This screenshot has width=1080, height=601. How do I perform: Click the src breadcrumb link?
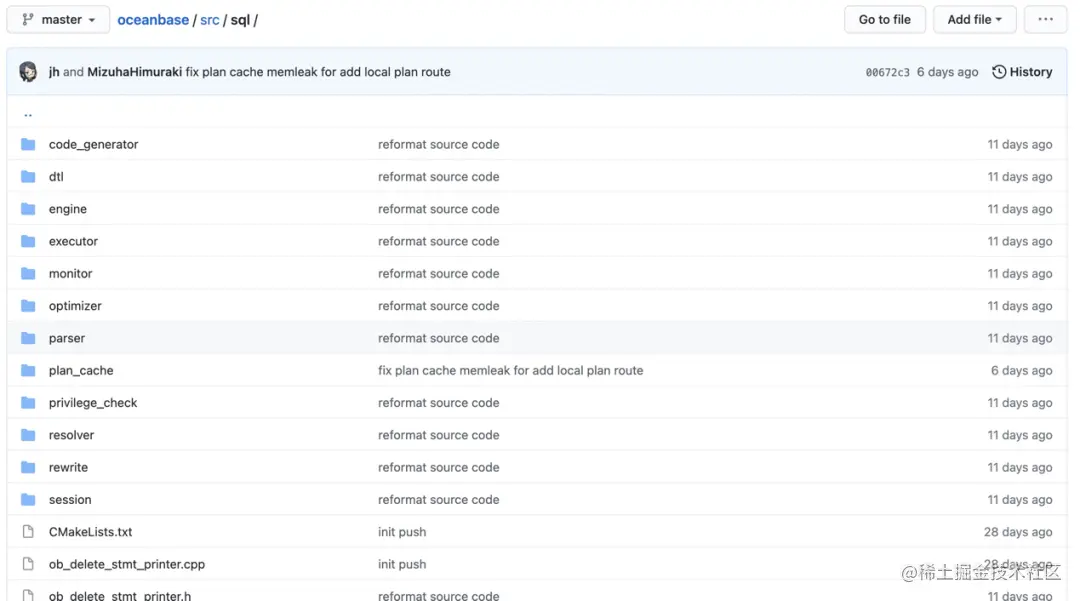pyautogui.click(x=210, y=20)
